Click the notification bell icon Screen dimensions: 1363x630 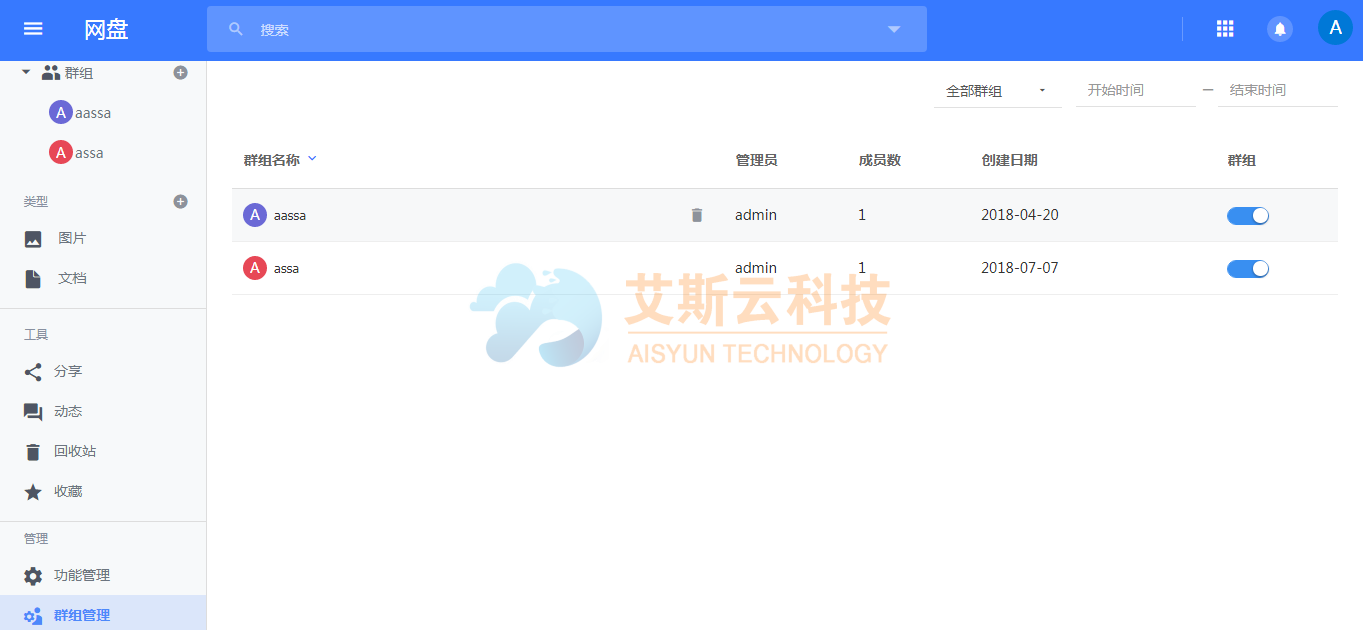(x=1279, y=29)
